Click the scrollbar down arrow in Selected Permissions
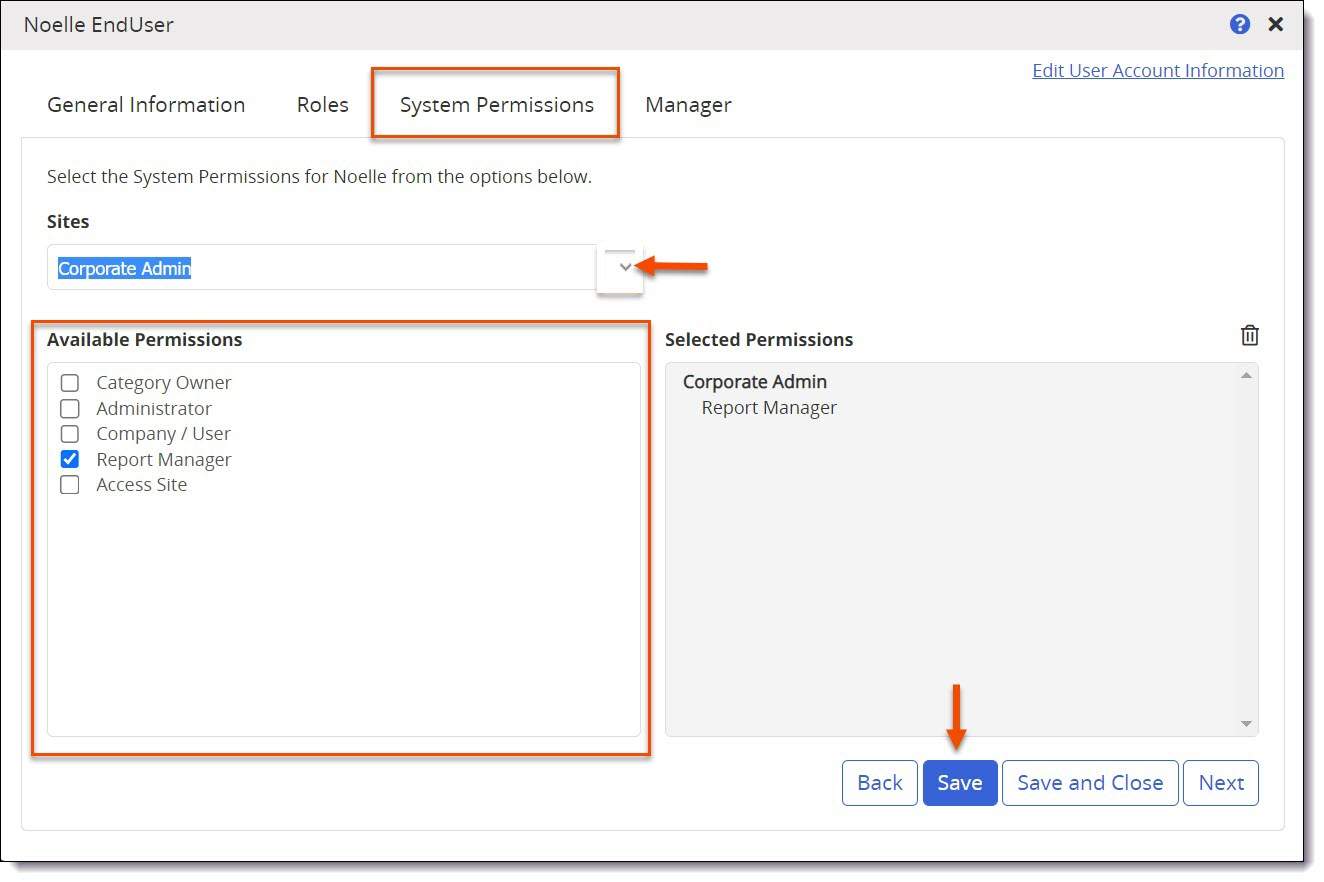This screenshot has height=882, width=1324. pos(1245,722)
